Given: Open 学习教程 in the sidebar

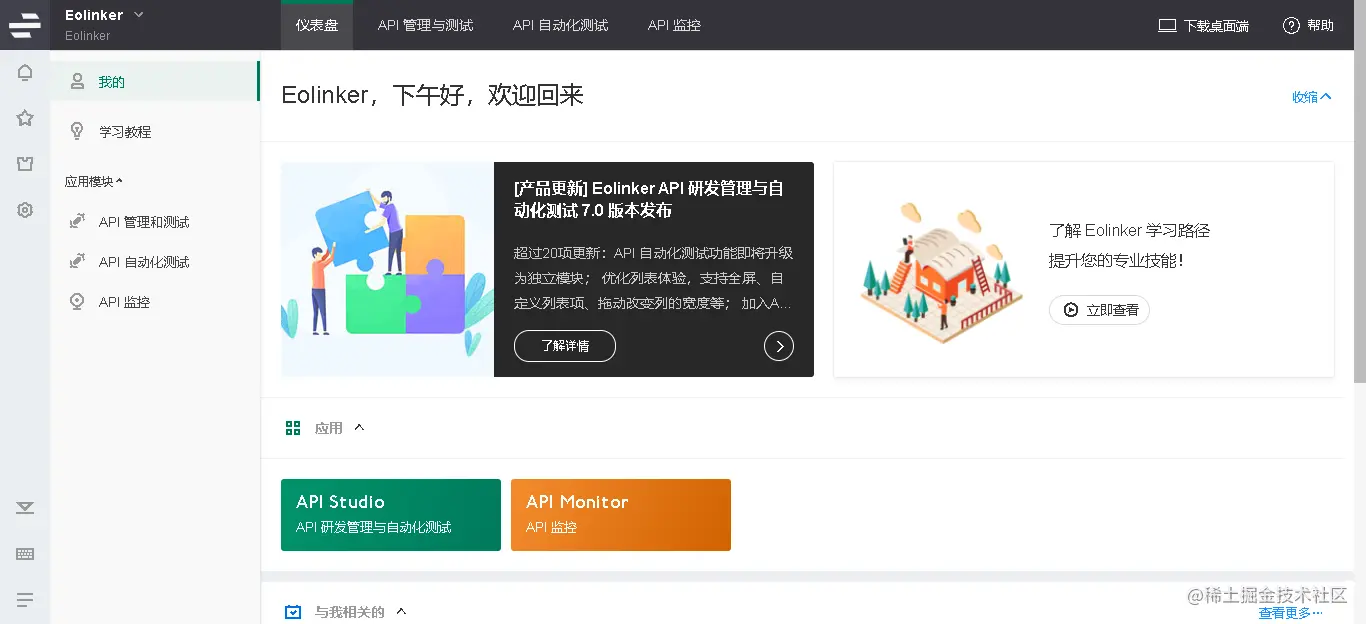Looking at the screenshot, I should [155, 131].
